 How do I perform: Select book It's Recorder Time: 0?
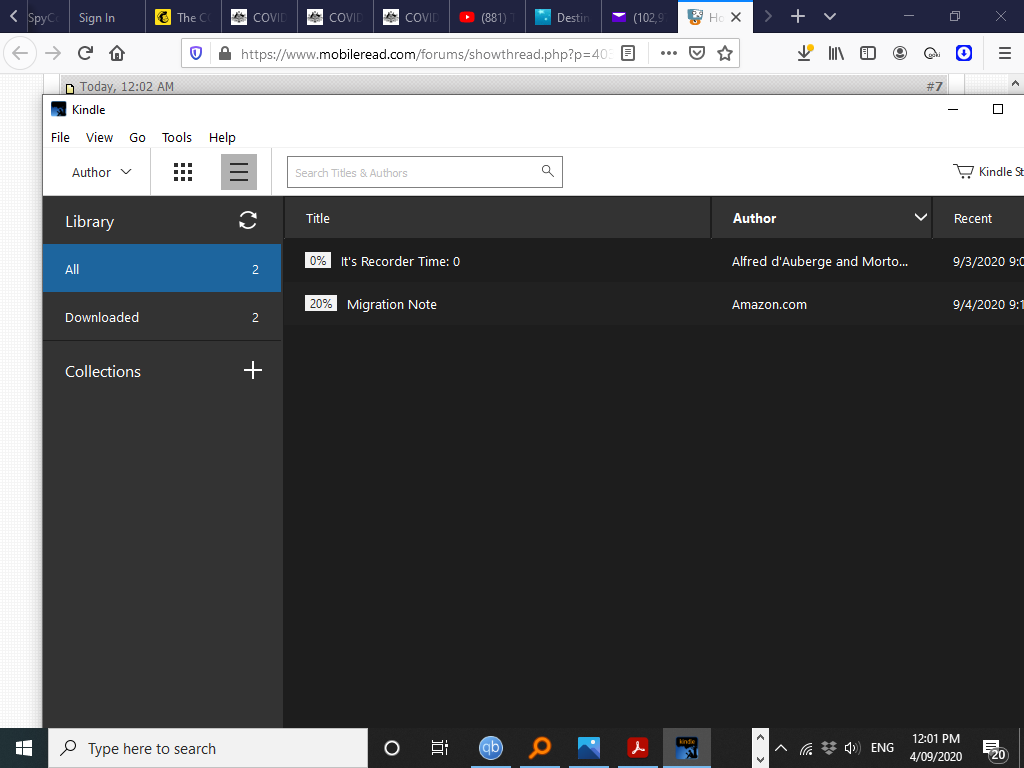[x=654, y=261]
